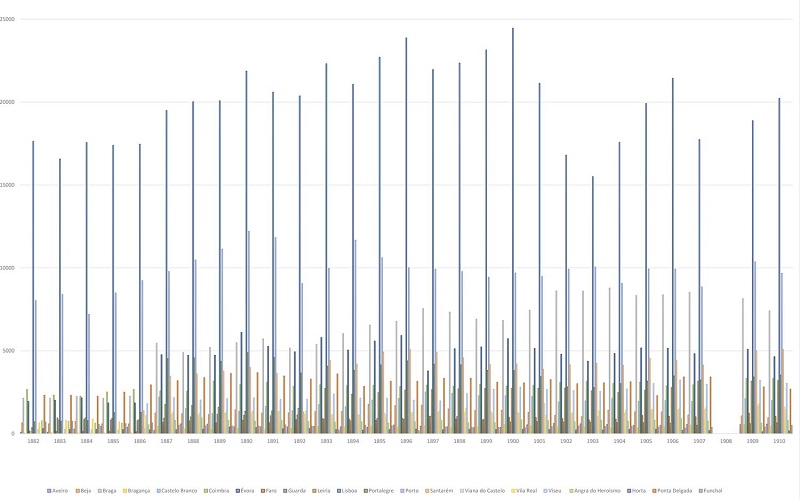This screenshot has width=800, height=499.
Task: Click the Aveiro legend color swatch
Action: click(49, 491)
